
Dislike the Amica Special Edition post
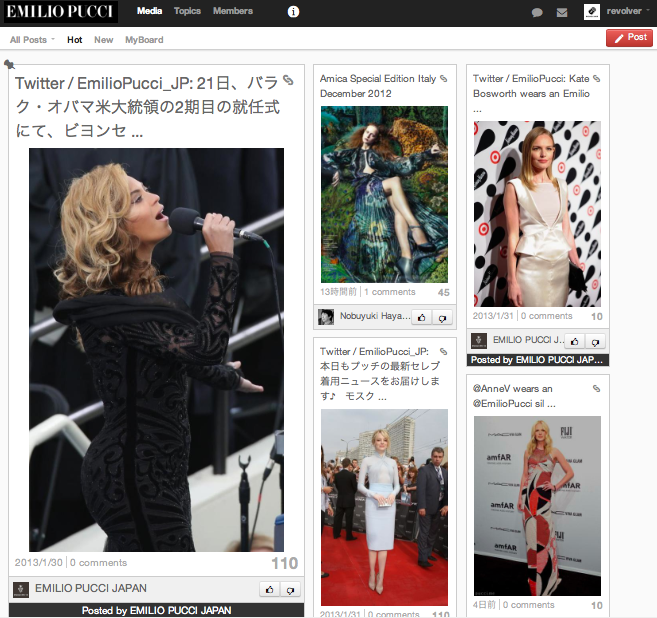tap(442, 318)
